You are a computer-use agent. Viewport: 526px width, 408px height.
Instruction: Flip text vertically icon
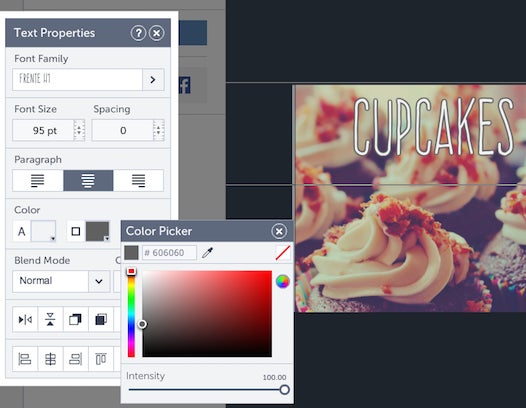coord(50,319)
